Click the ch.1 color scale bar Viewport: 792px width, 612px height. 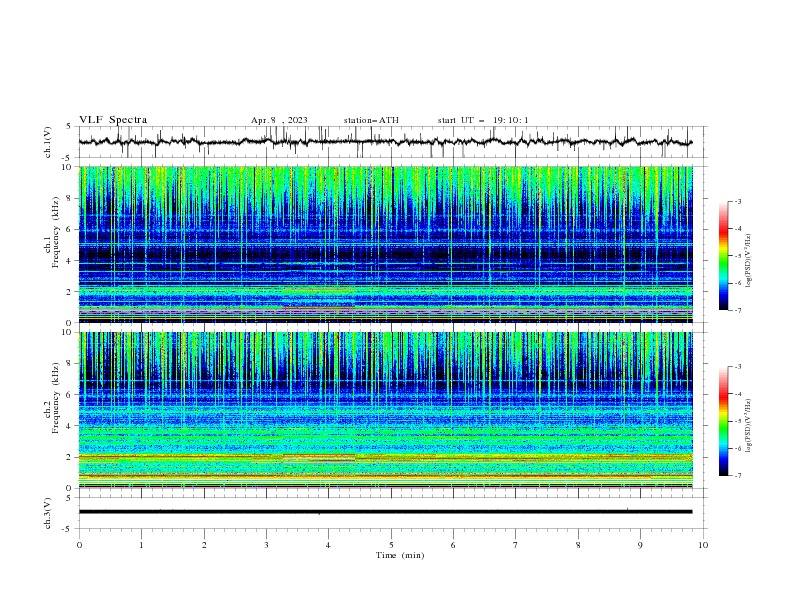pyautogui.click(x=723, y=256)
